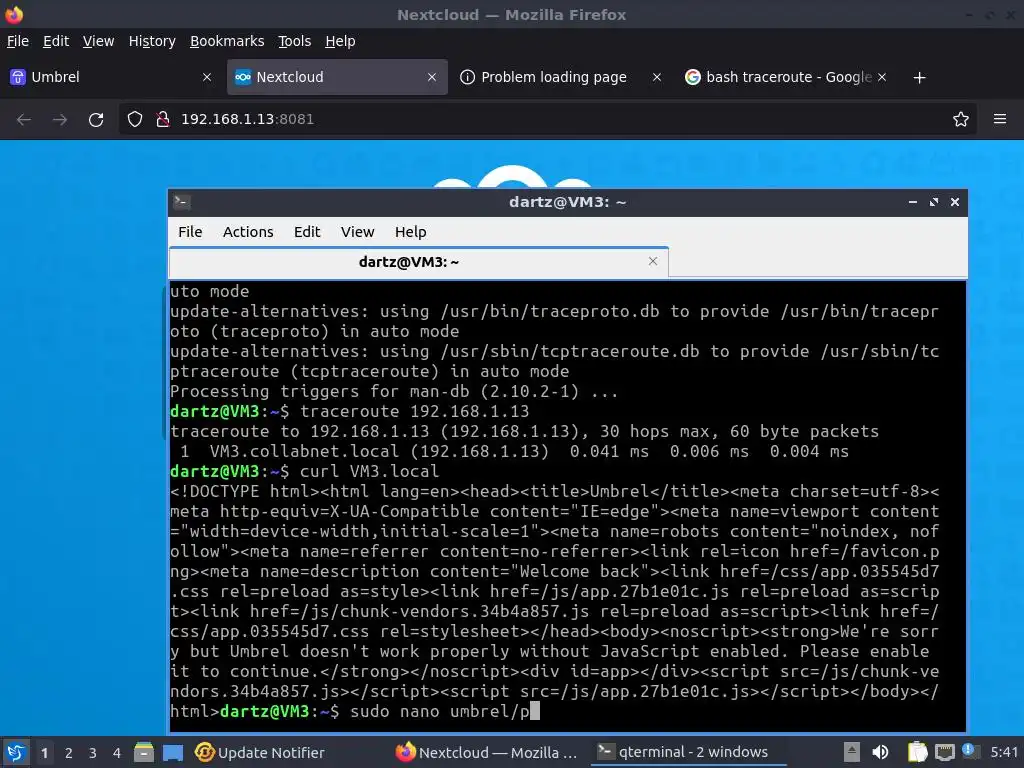Screen dimensions: 1024x768
Task: Reload the current page
Action: [x=96, y=120]
